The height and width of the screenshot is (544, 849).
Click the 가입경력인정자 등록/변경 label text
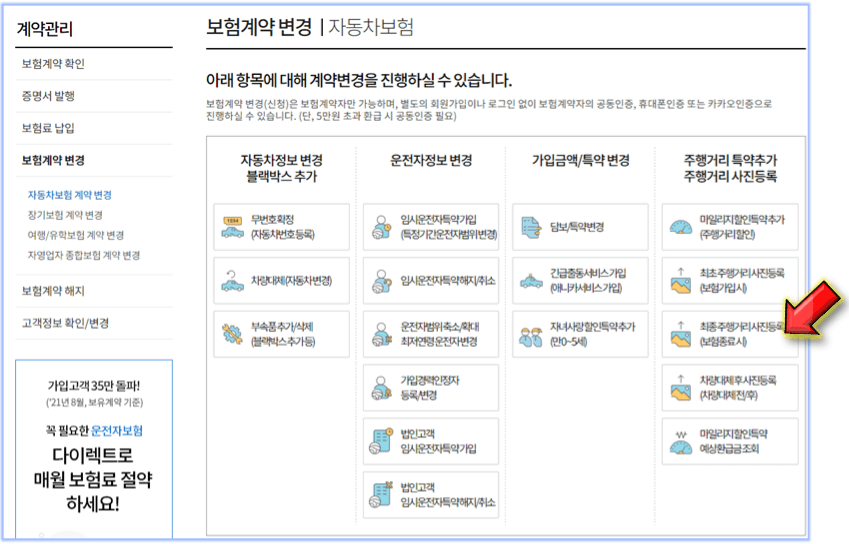[x=430, y=388]
